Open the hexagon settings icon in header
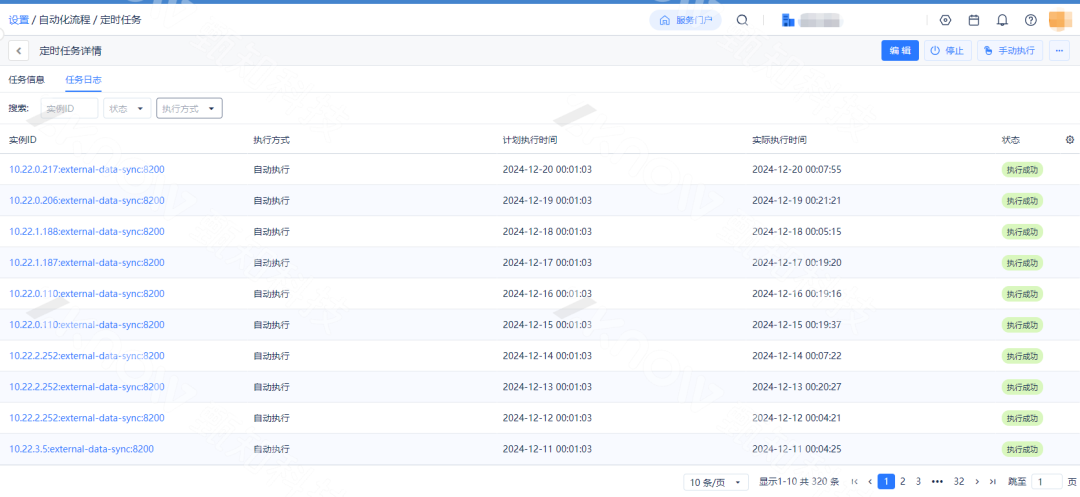This screenshot has width=1080, height=497. pyautogui.click(x=945, y=20)
